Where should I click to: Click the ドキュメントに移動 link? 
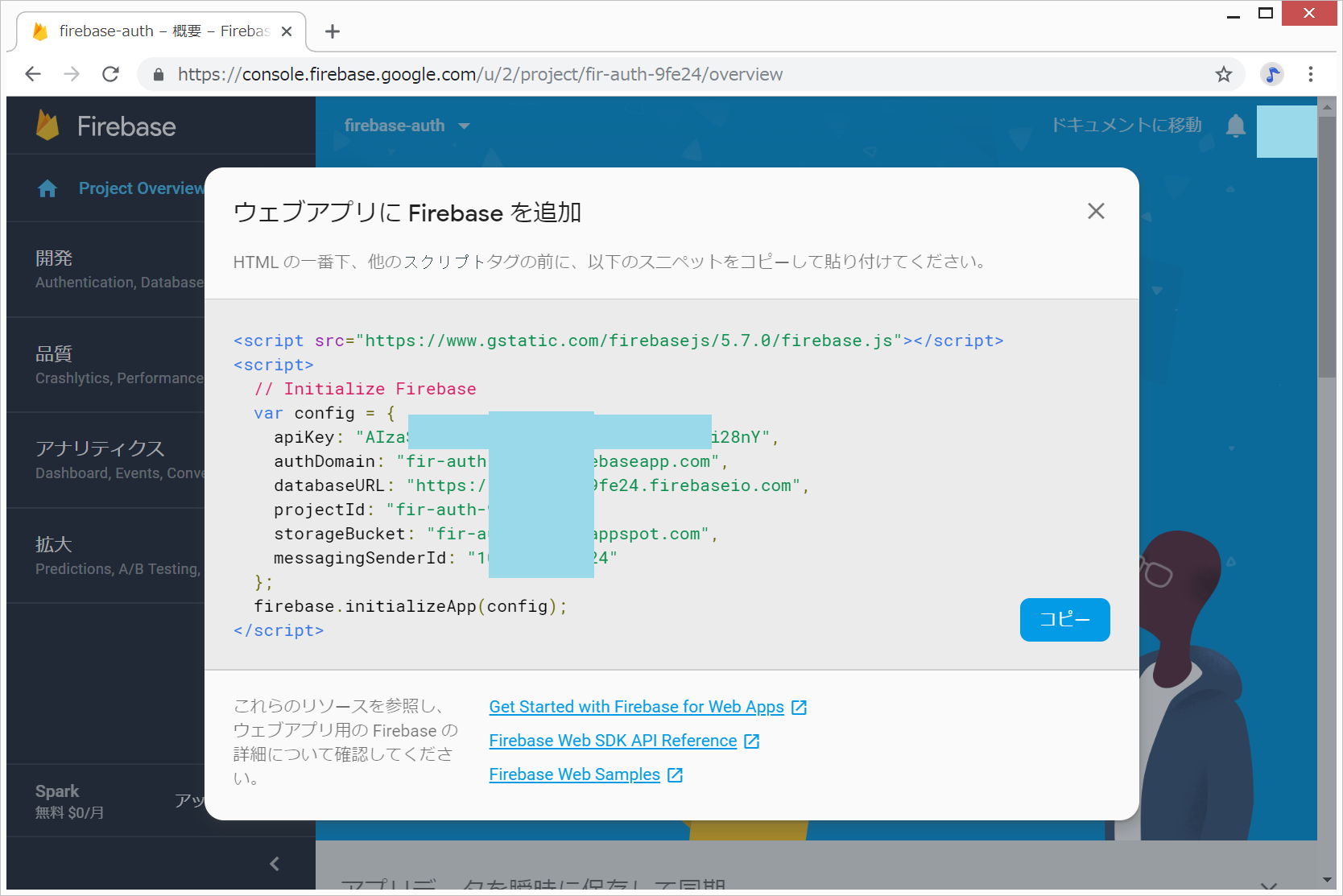coord(1126,126)
